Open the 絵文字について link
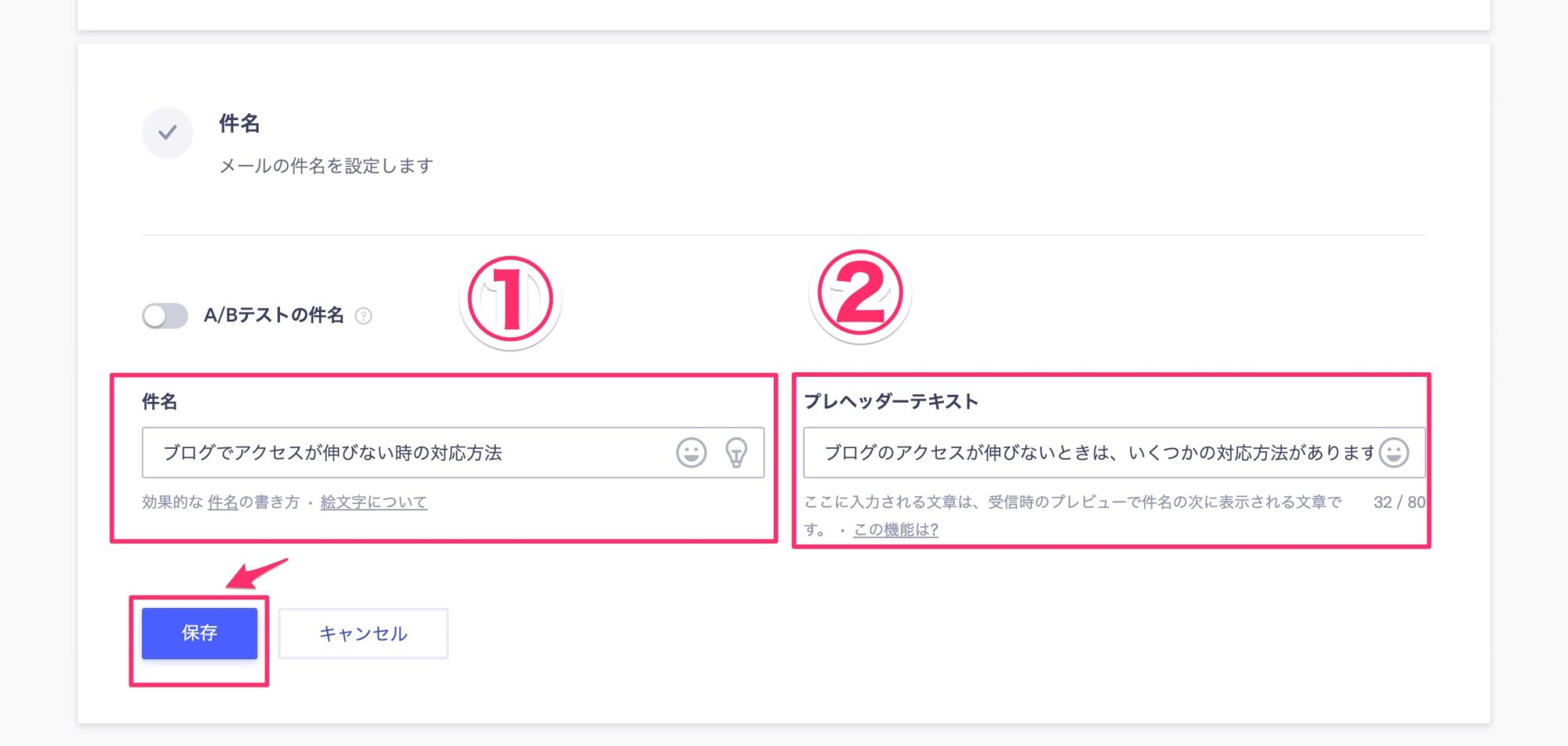1568x746 pixels. (x=374, y=502)
